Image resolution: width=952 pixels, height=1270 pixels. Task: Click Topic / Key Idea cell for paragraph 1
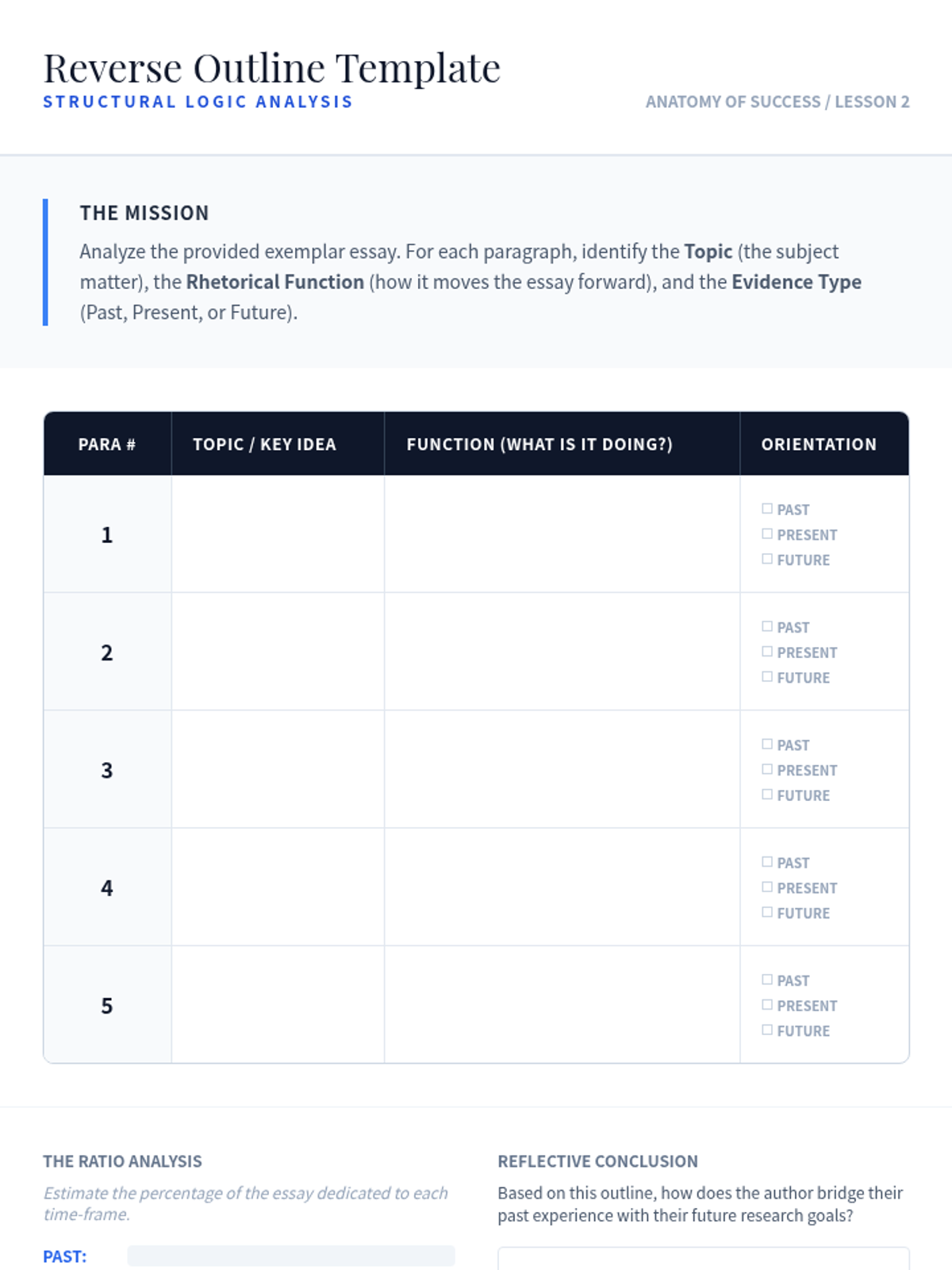pyautogui.click(x=278, y=534)
